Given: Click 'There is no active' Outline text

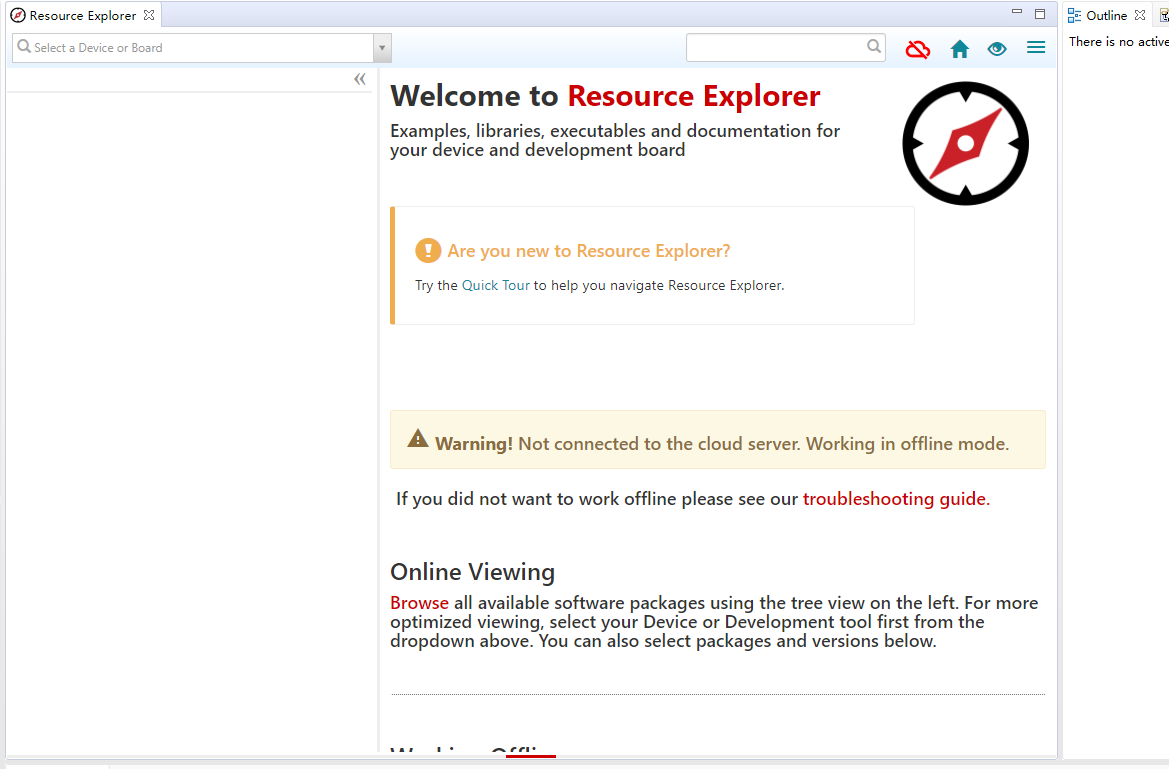Looking at the screenshot, I should point(1118,42).
